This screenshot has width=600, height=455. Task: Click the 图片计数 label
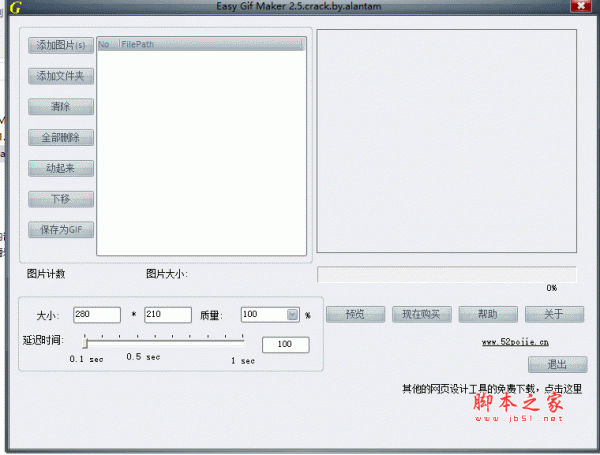point(46,274)
